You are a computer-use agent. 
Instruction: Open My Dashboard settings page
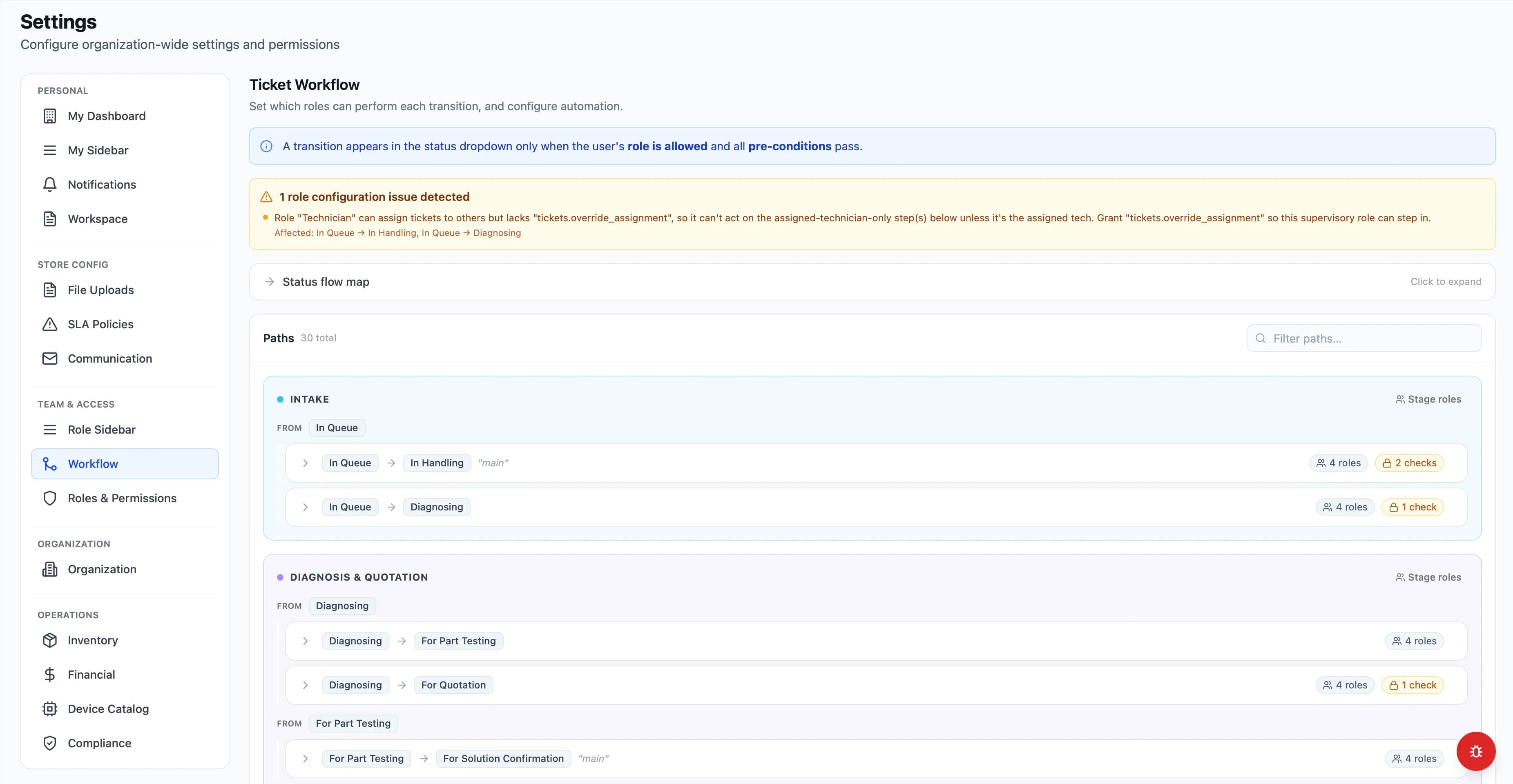point(125,116)
